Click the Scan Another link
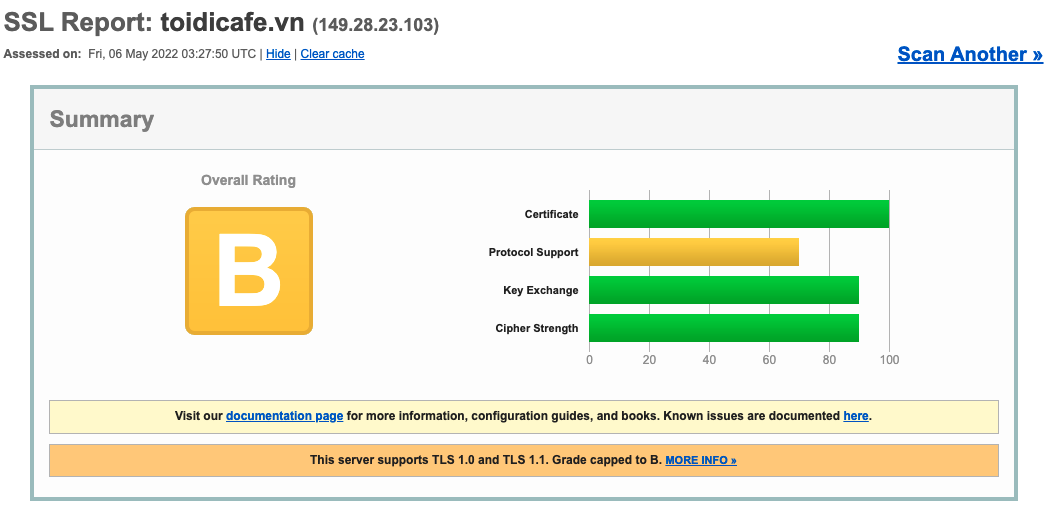The height and width of the screenshot is (521, 1064). 970,54
